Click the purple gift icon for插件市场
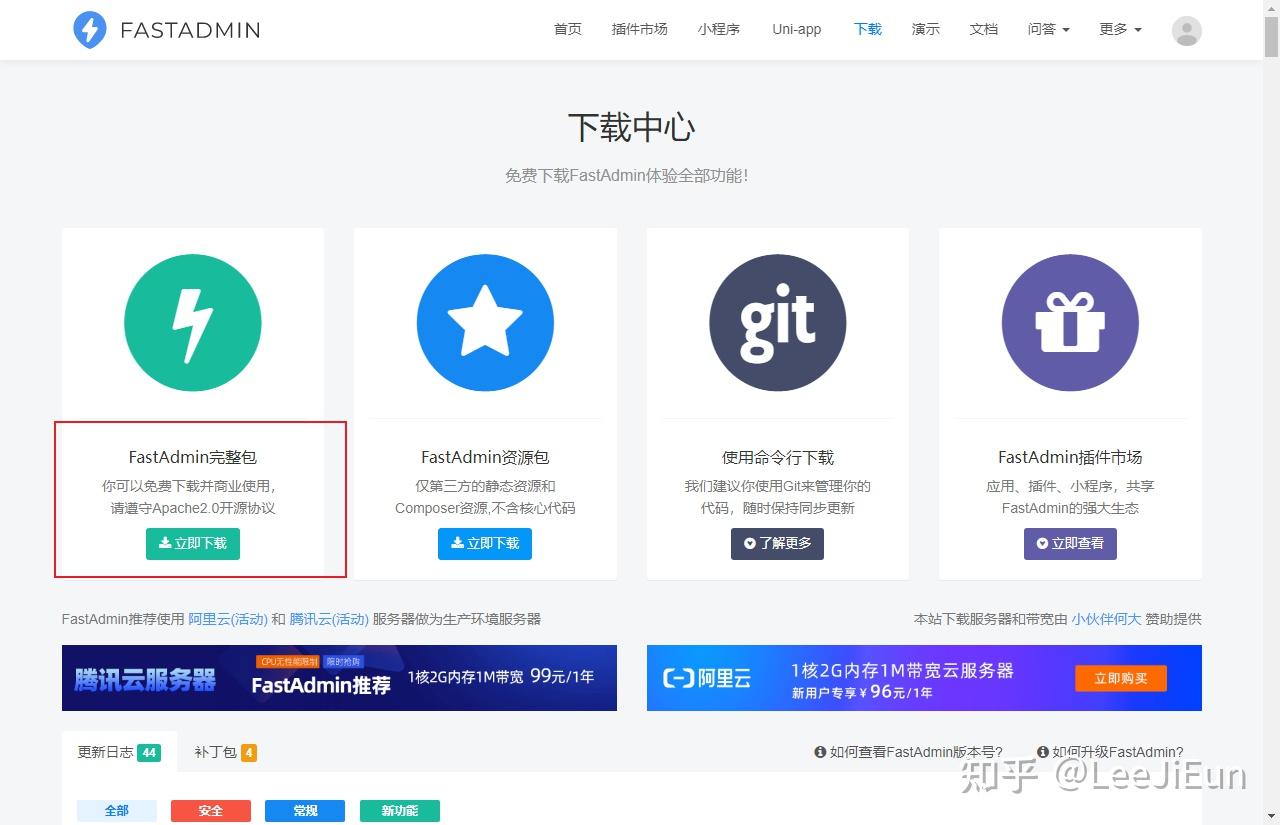Image resolution: width=1280 pixels, height=825 pixels. click(1070, 322)
